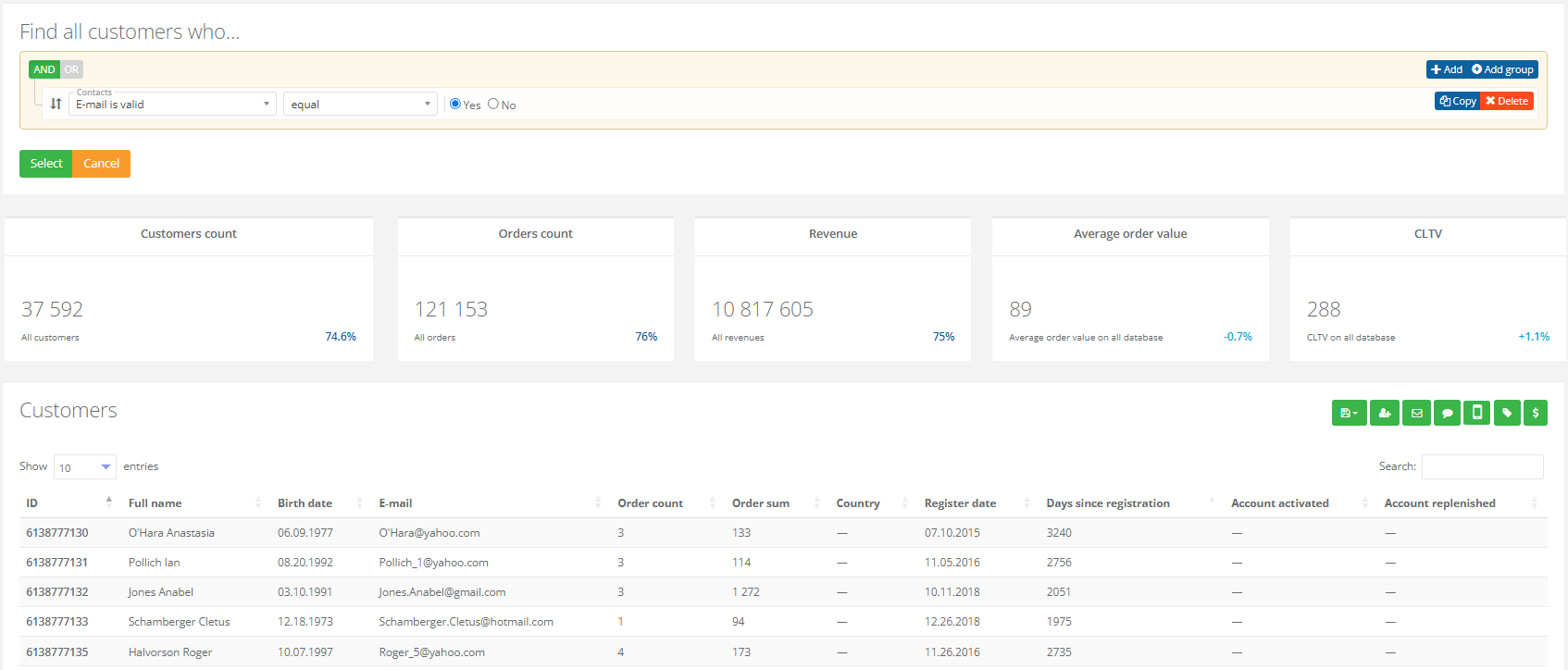
Task: Click the revenue value 10 817 605
Action: pyautogui.click(x=763, y=309)
